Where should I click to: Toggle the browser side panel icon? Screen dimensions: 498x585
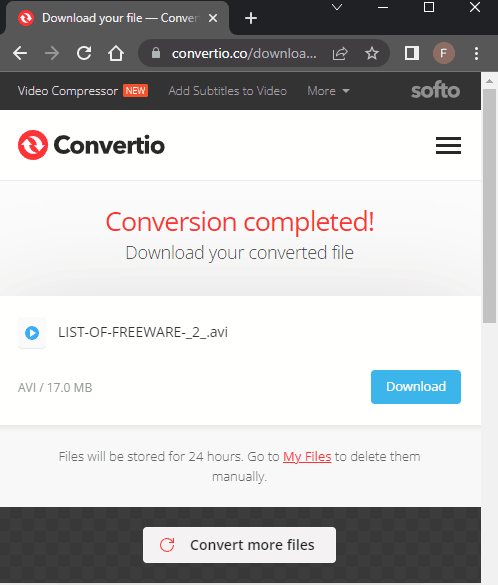coord(412,53)
